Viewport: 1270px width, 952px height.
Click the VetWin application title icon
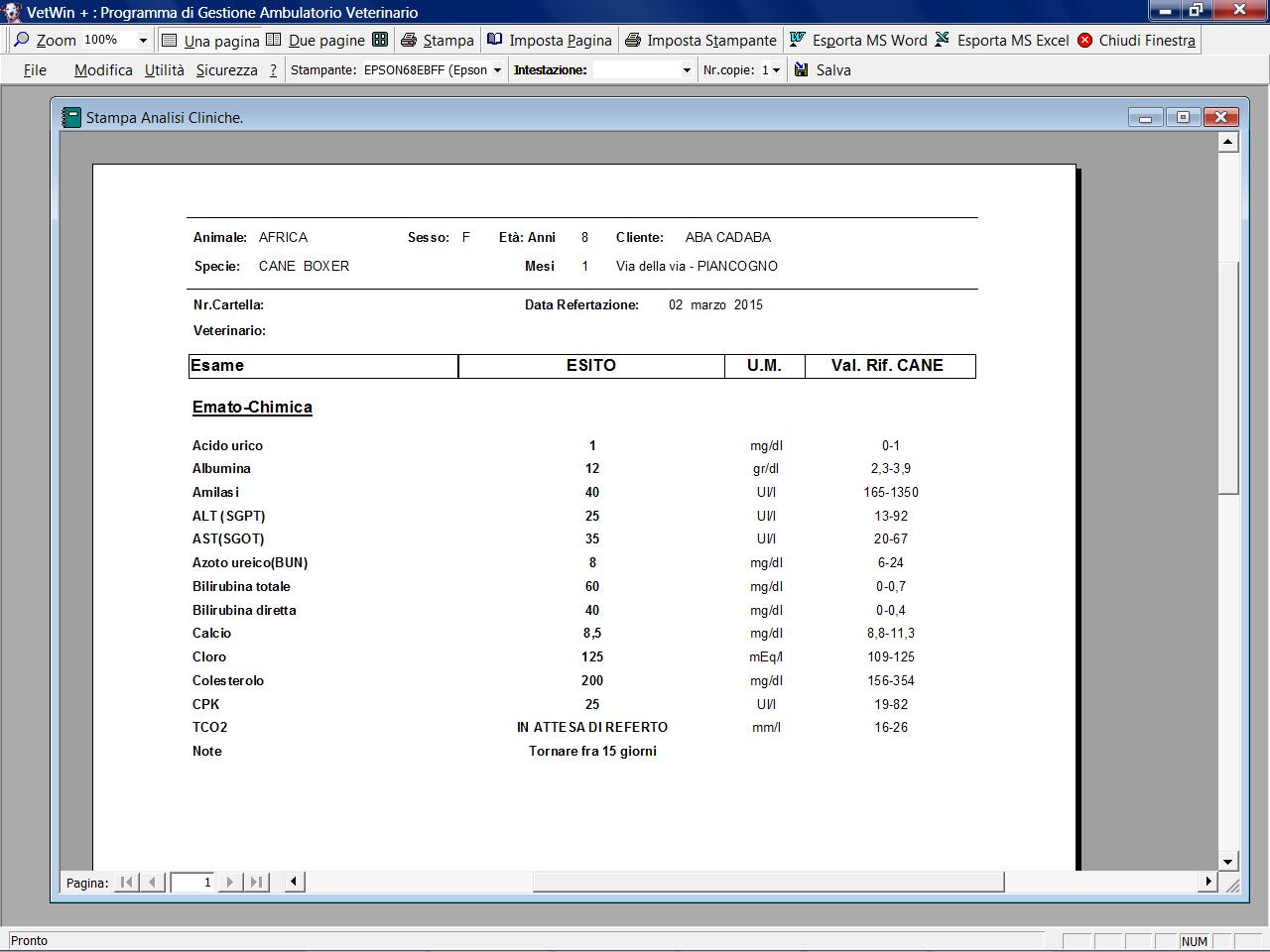click(12, 12)
